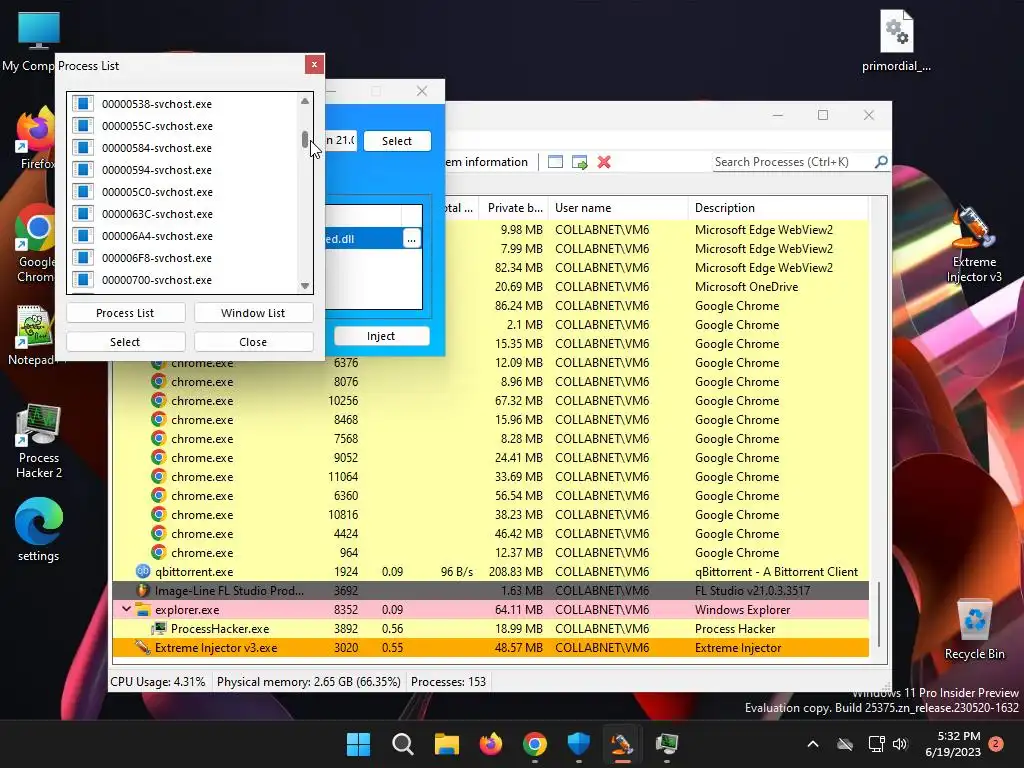Select ProcessHacker.exe process row
Screen dimensions: 1024x768
point(490,628)
